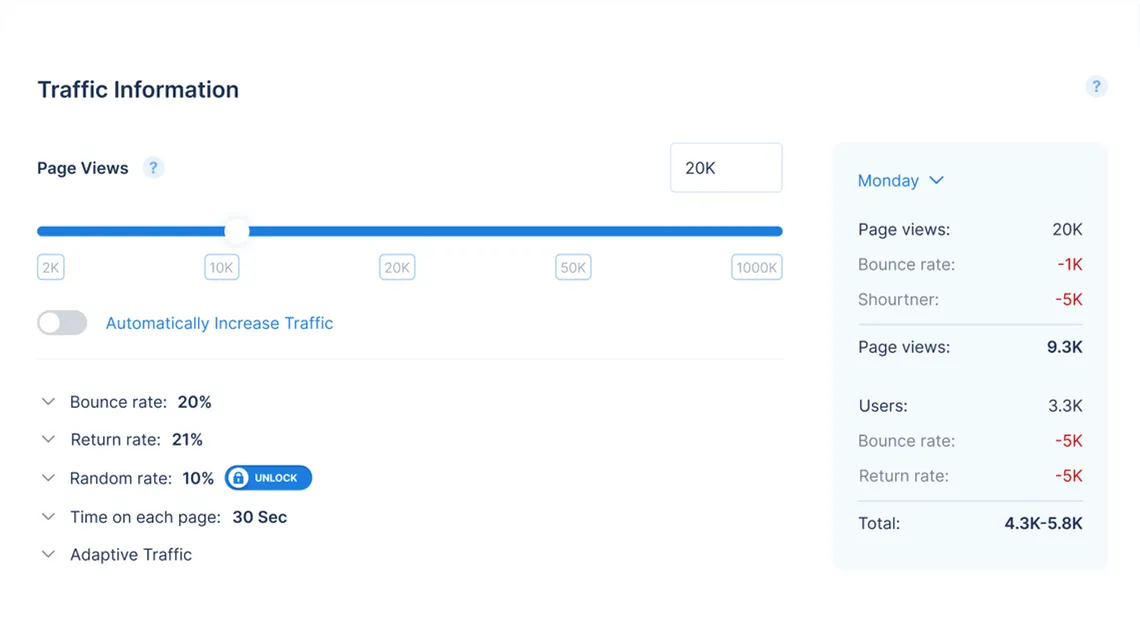1140x641 pixels.
Task: Choose the 1000K traffic preset
Action: (x=756, y=267)
